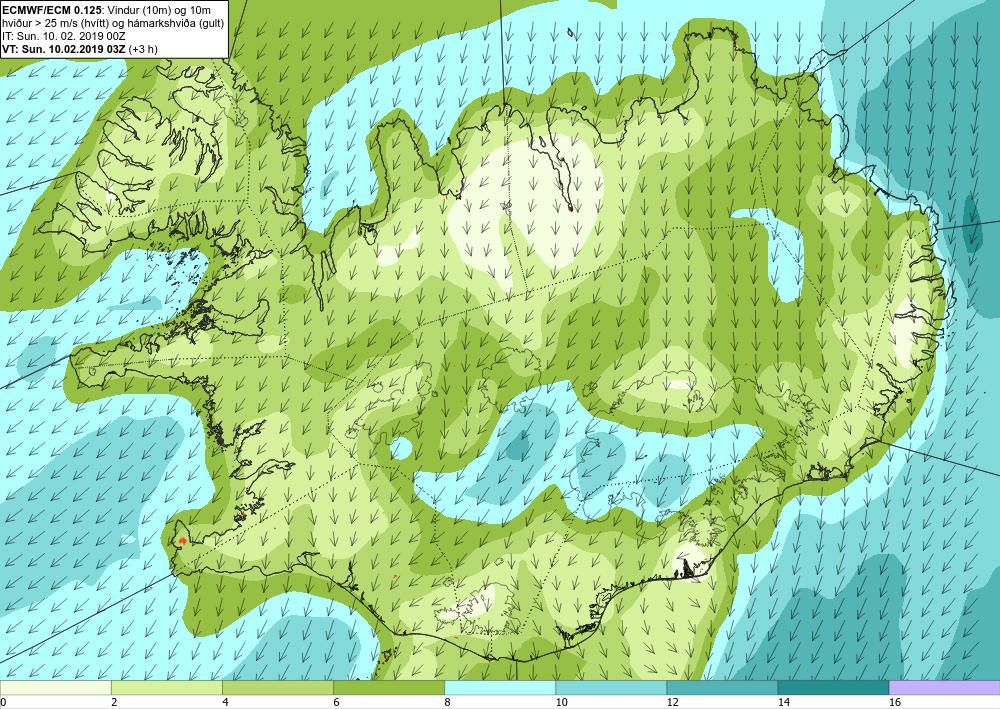The height and width of the screenshot is (709, 1000).
Task: Click the 8–10 m/s light cyan legend swatch
Action: (500, 688)
